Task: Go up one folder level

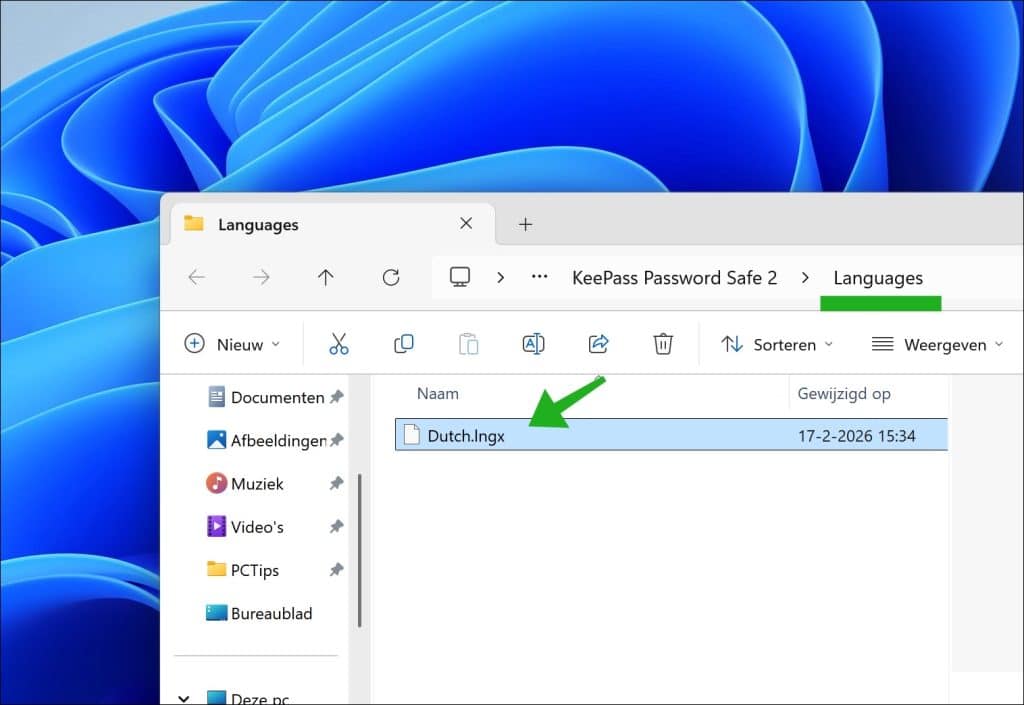Action: [325, 278]
